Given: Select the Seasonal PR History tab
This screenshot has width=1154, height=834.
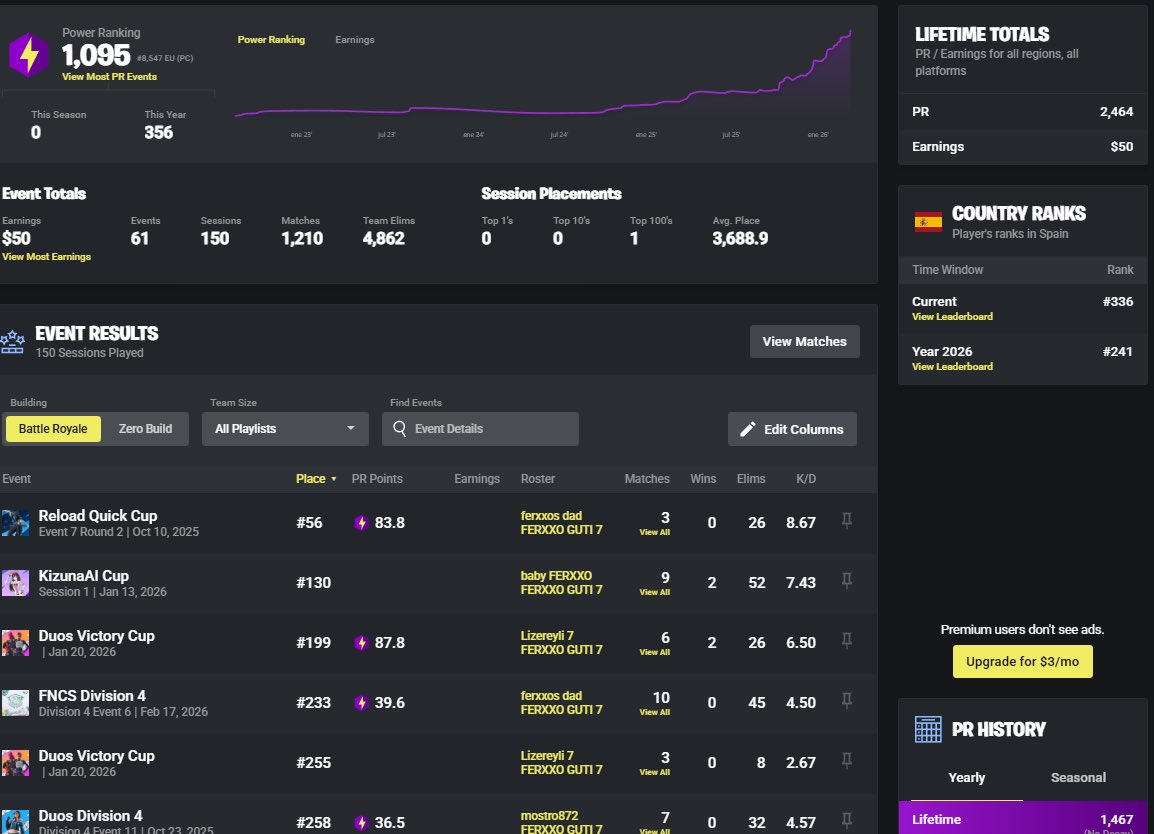Looking at the screenshot, I should click(1078, 777).
